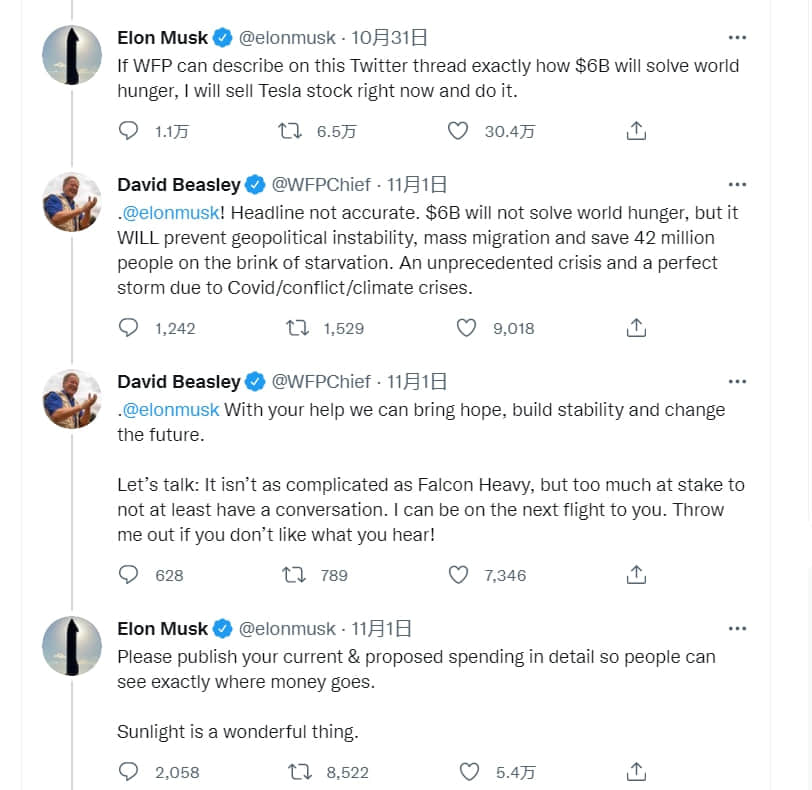Open David Beasley's avatar on 'Let's talk' tweet

pos(72,399)
